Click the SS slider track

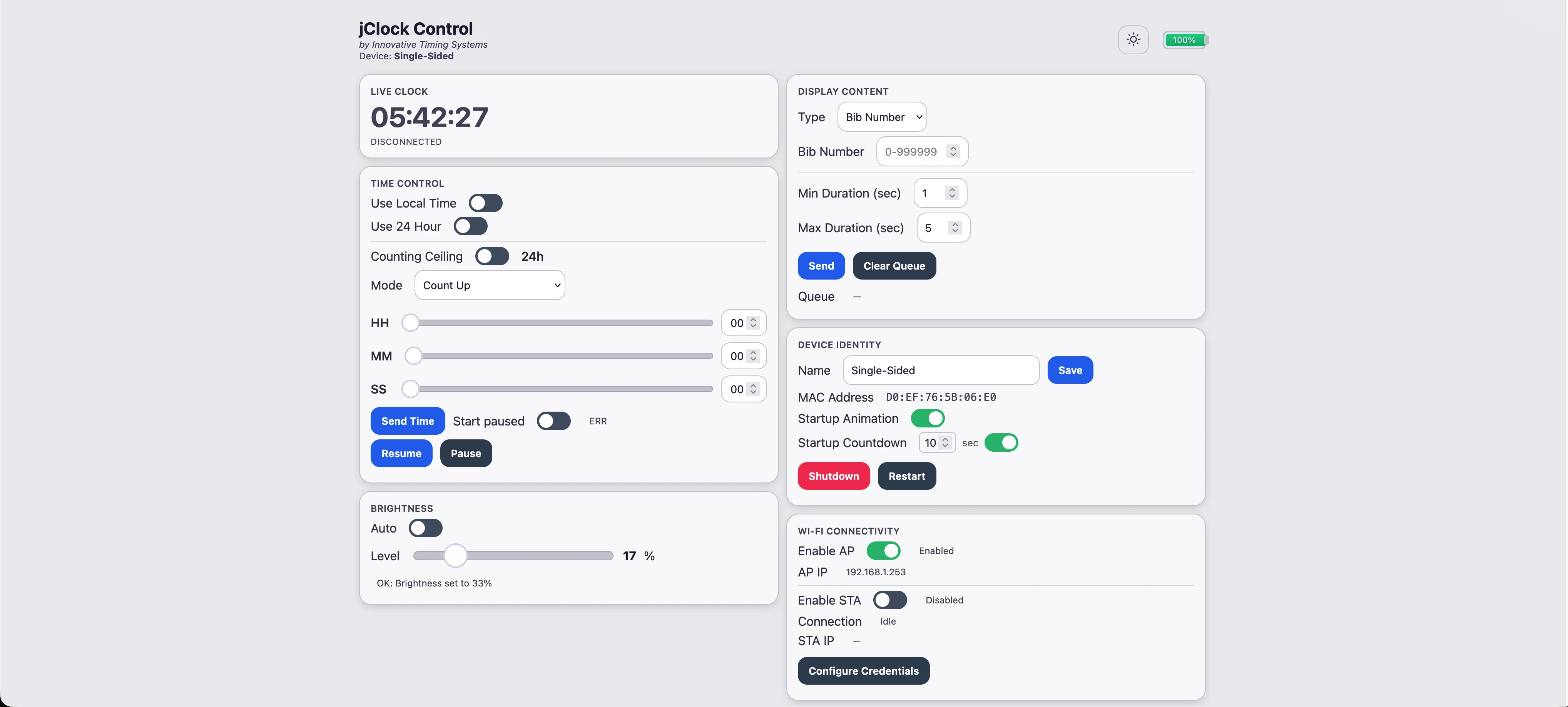click(x=558, y=389)
